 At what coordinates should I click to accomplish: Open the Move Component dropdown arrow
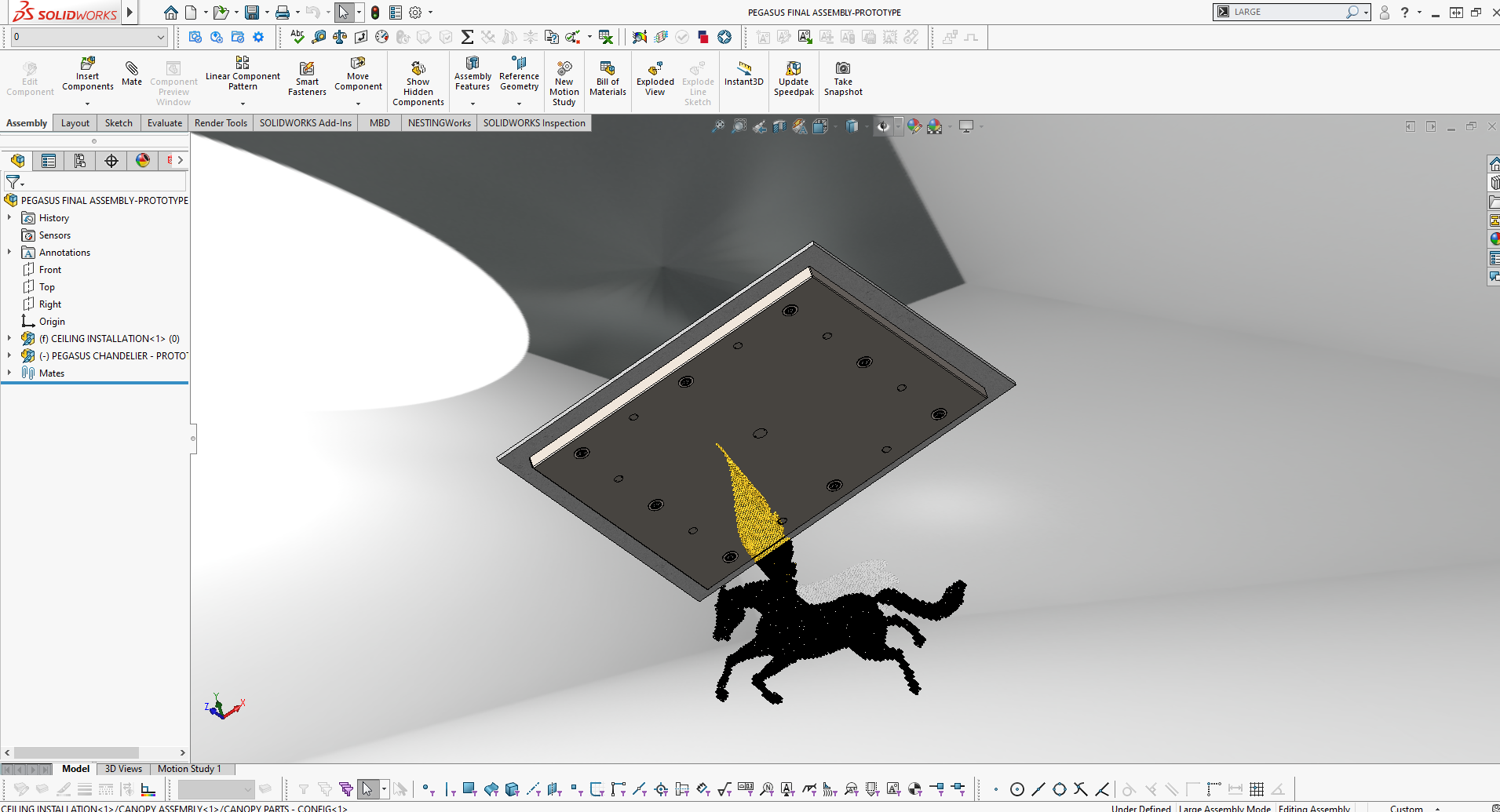tap(358, 104)
